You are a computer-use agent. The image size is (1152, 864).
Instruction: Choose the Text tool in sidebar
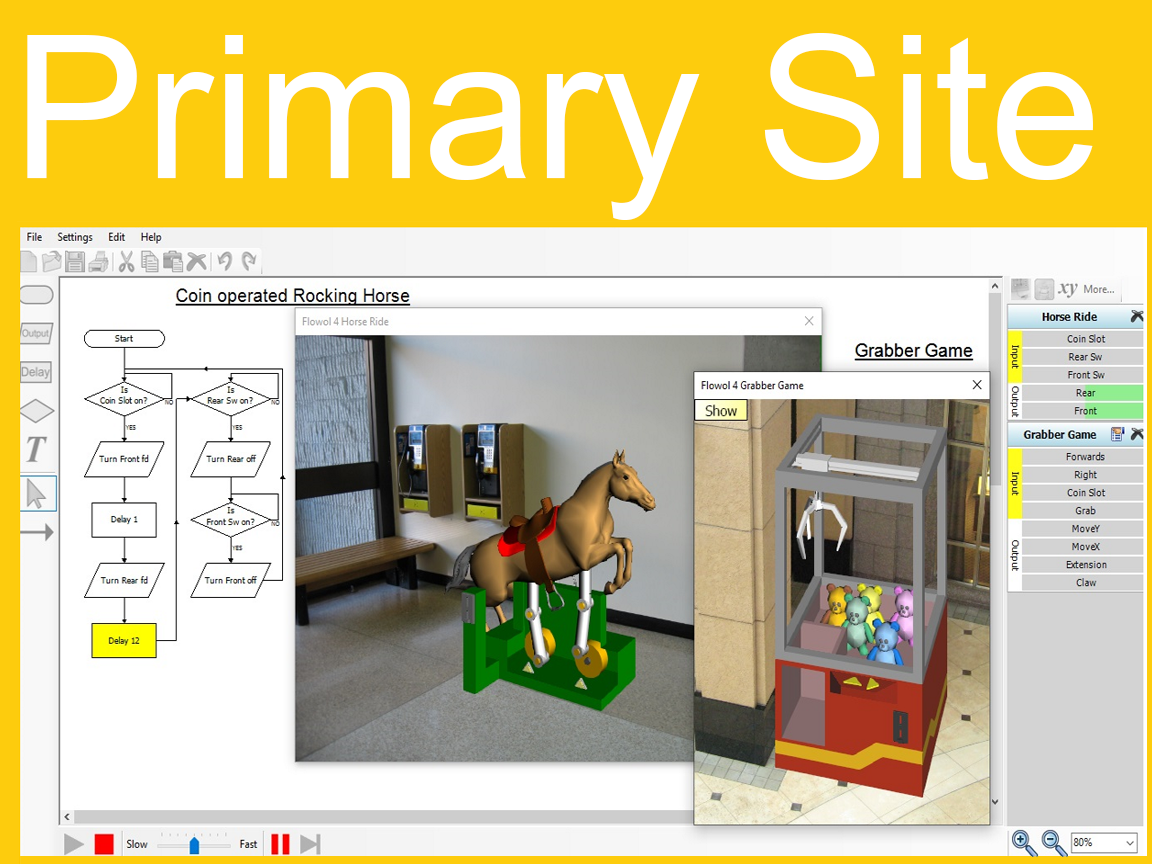tap(36, 450)
